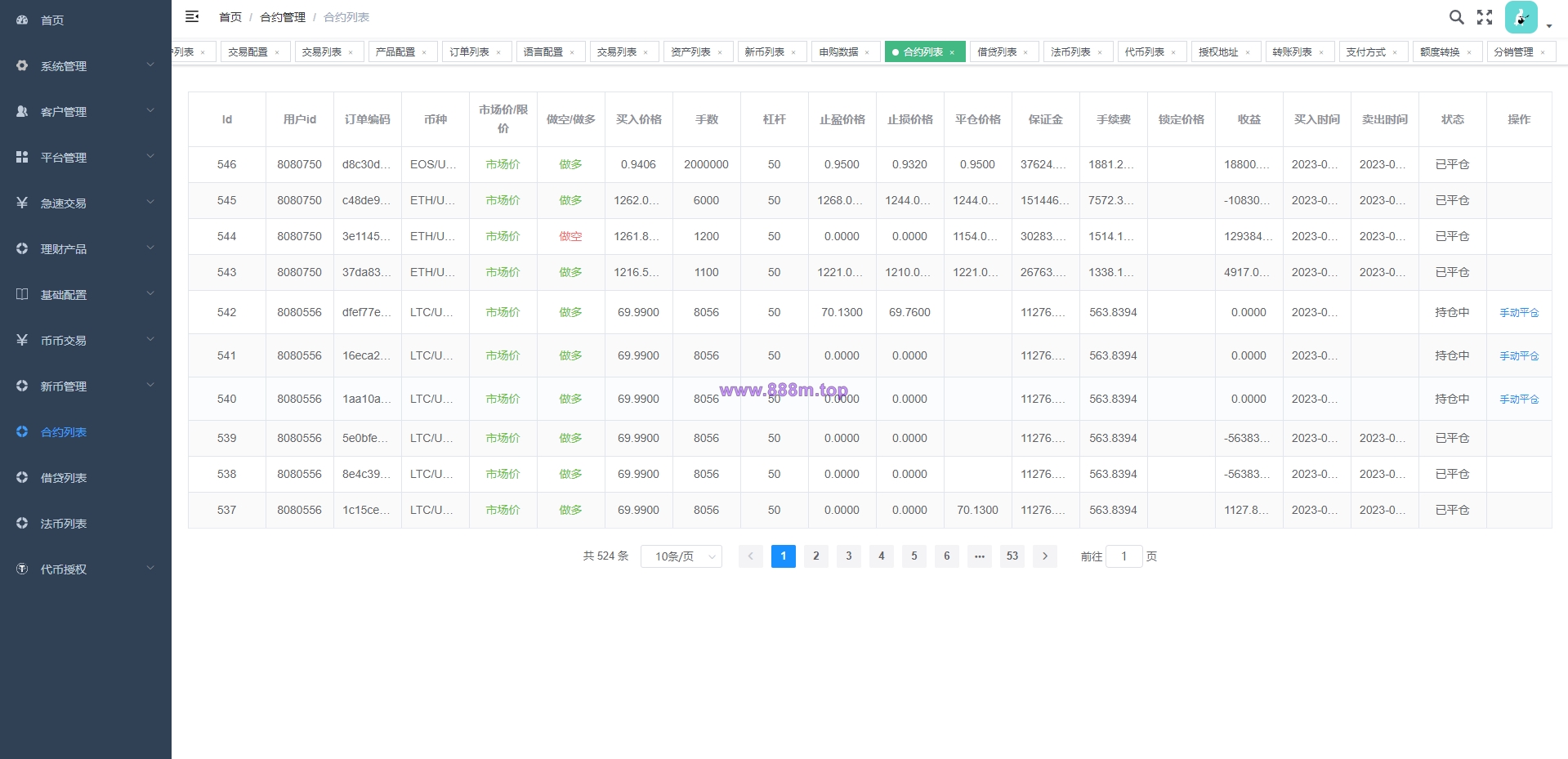The height and width of the screenshot is (759, 1568).
Task: Click the 借贷列表 sidebar icon
Action: point(22,477)
